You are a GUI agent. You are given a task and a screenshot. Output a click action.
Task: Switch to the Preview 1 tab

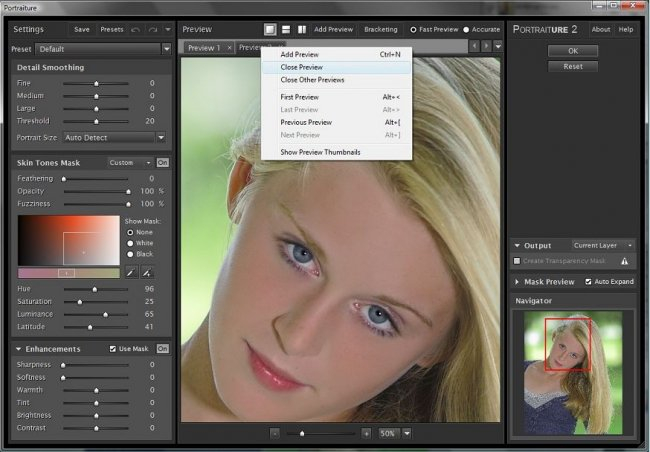click(x=204, y=48)
